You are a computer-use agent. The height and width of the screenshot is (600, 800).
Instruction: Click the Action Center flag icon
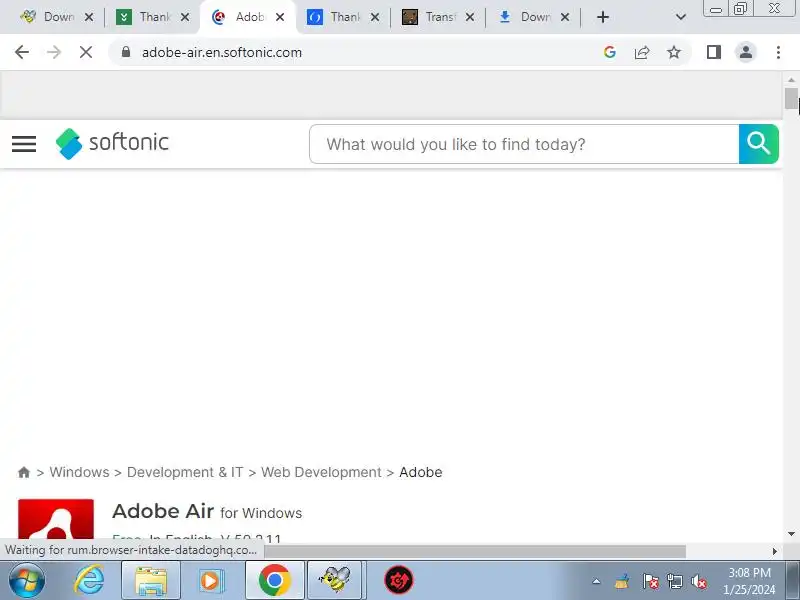click(x=650, y=581)
